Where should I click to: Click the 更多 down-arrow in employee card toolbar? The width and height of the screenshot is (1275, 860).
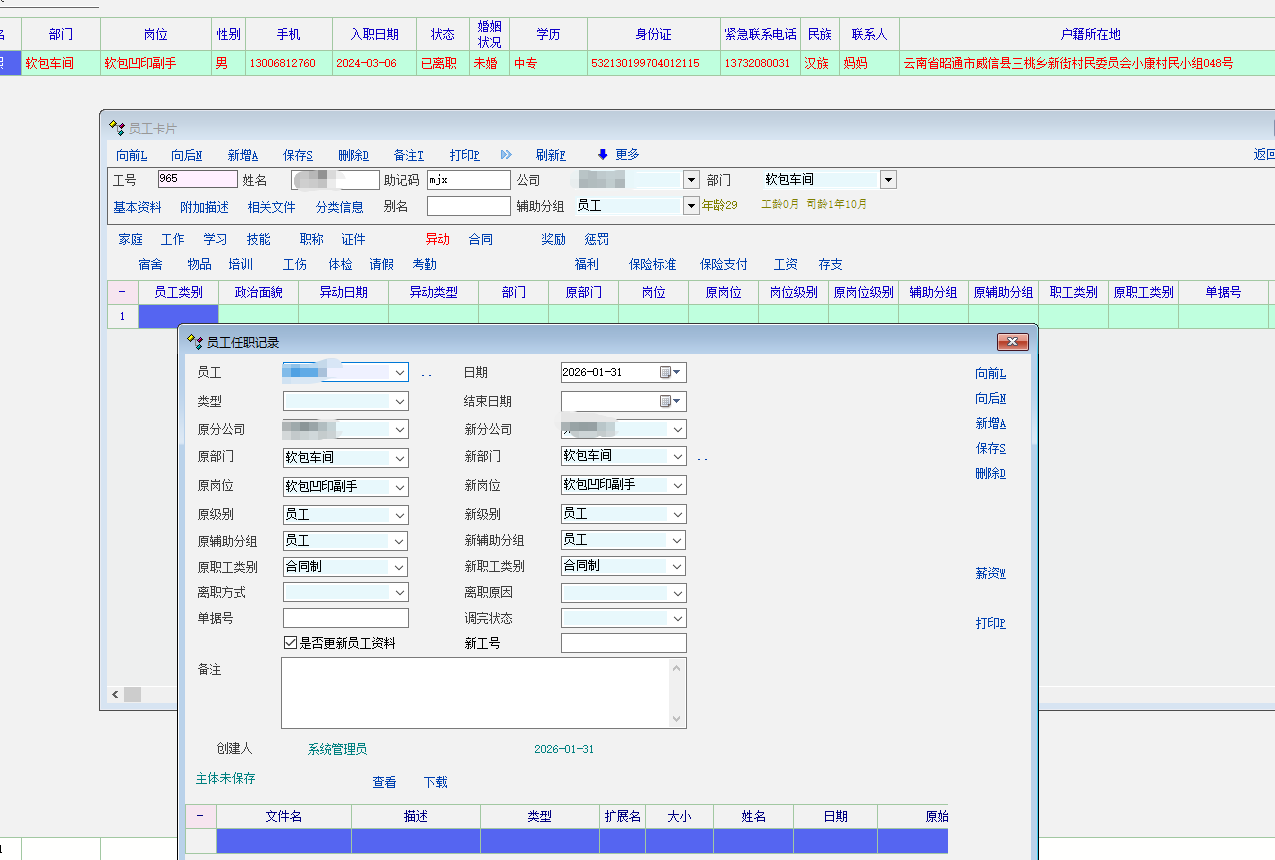coord(603,155)
